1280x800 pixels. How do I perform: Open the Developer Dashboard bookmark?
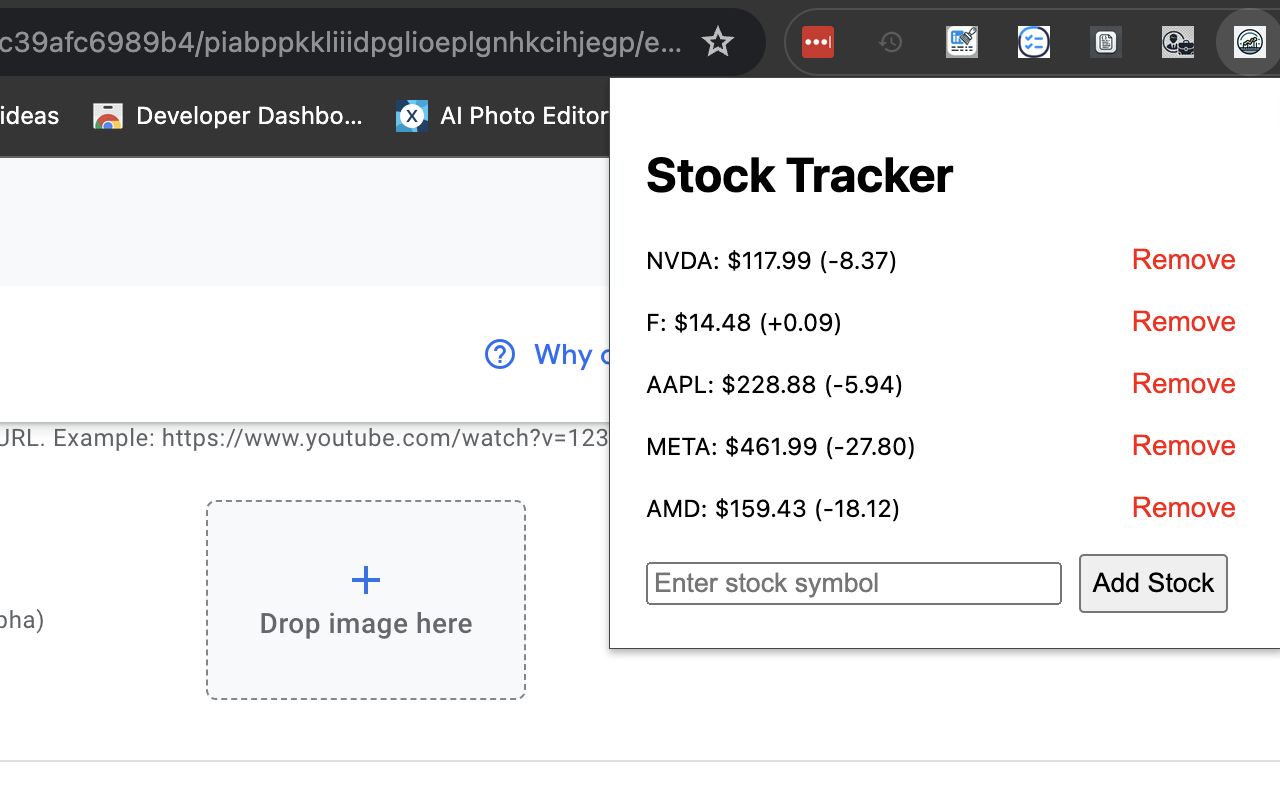coord(230,116)
